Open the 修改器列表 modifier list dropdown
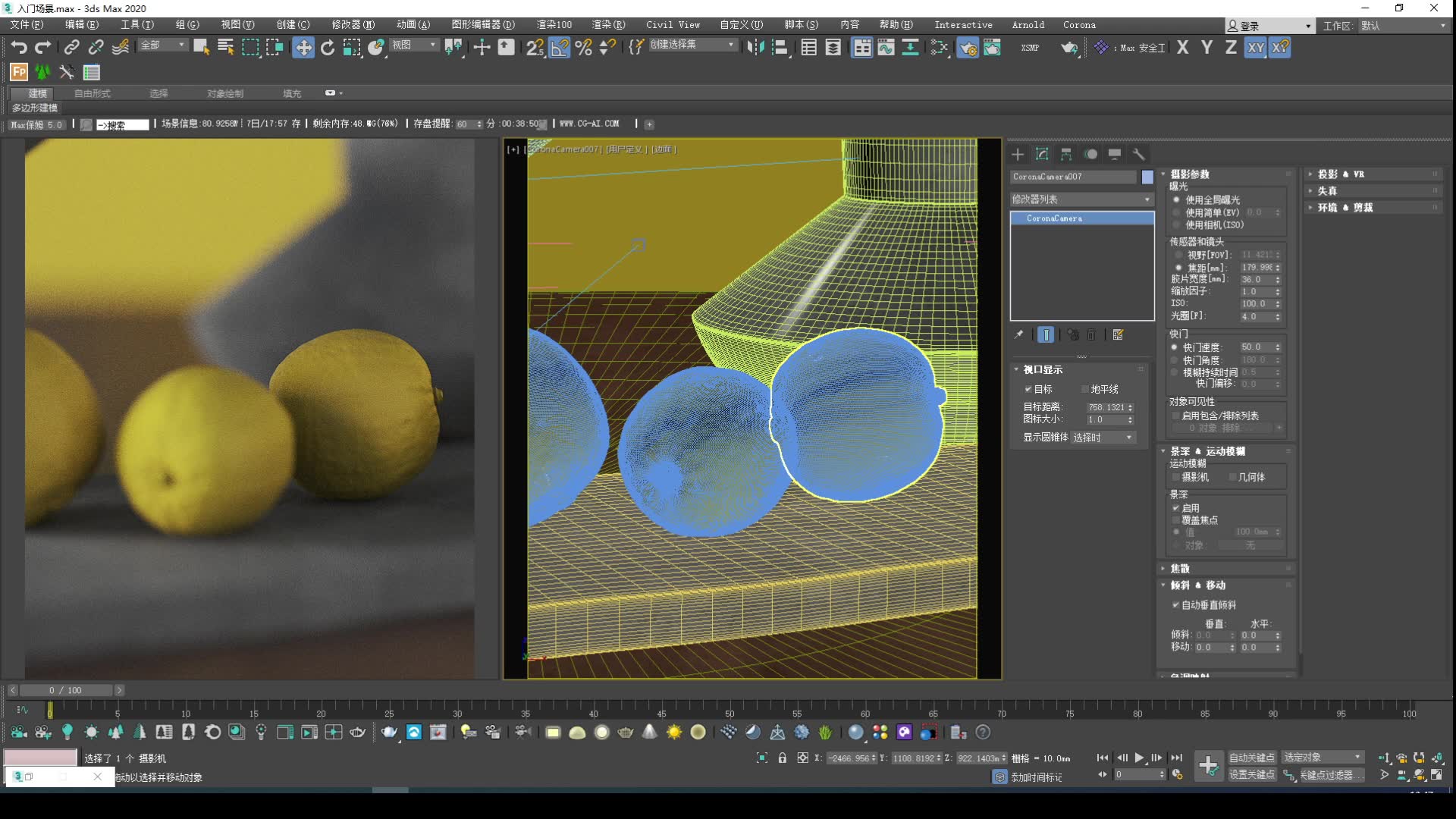Viewport: 1456px width, 819px height. pos(1081,199)
